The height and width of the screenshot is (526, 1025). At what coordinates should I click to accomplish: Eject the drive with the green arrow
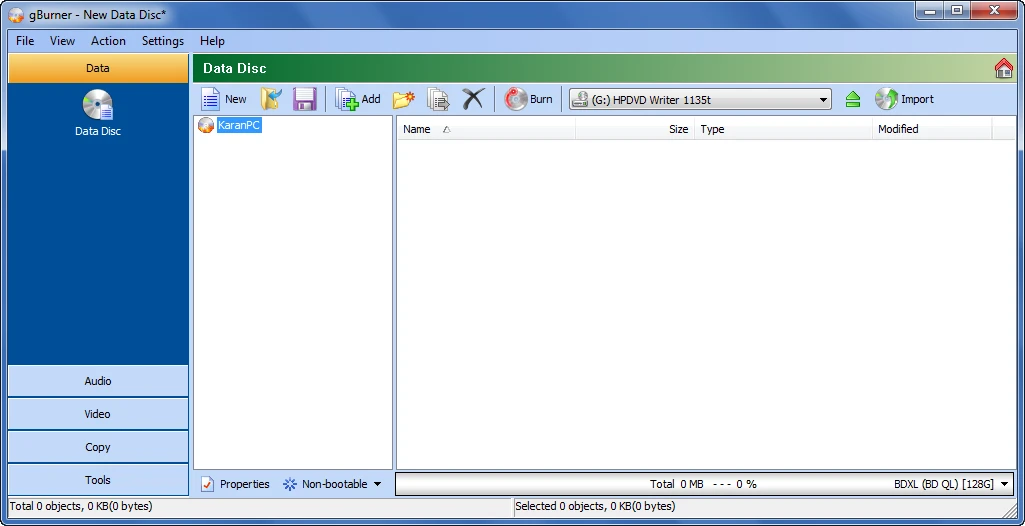852,99
